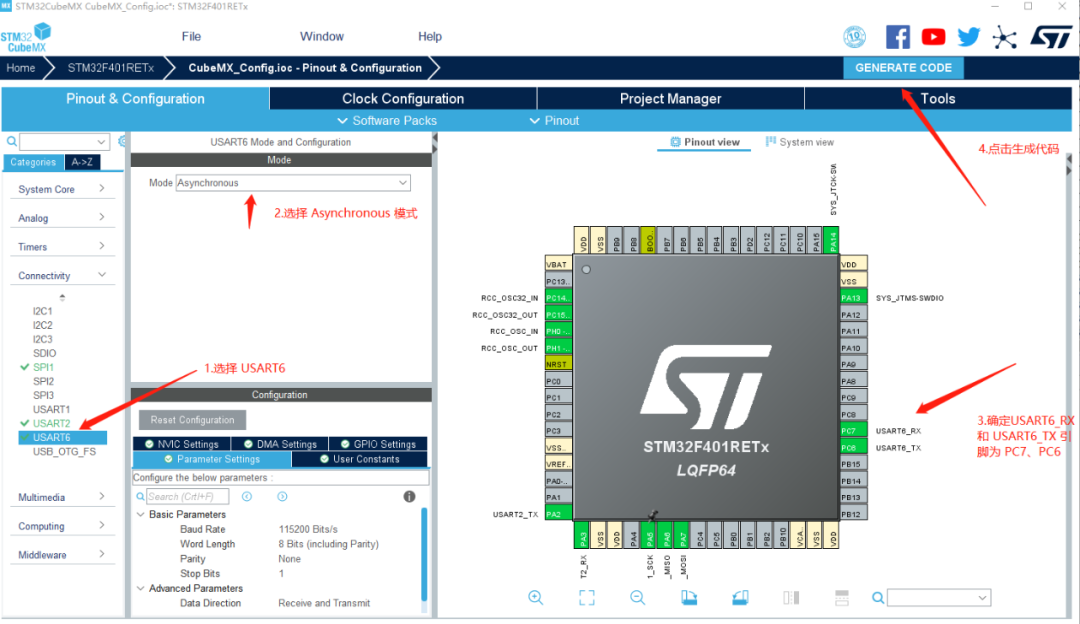Open GPIO Settings tab
The height and width of the screenshot is (624, 1080).
[378, 444]
